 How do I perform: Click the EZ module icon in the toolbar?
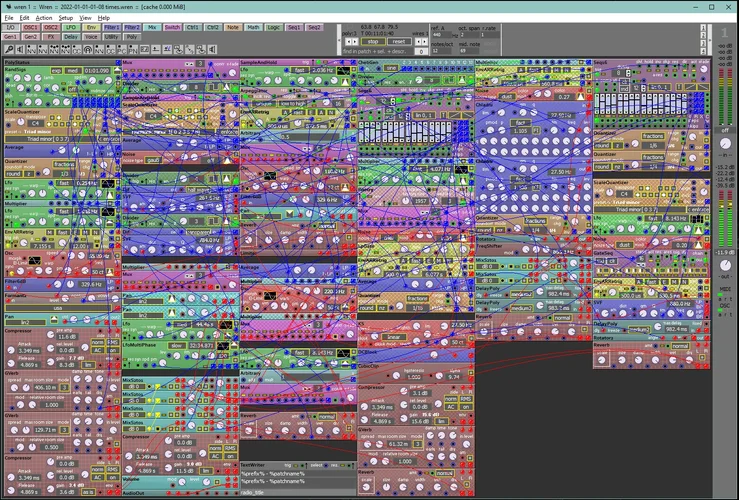144,49
